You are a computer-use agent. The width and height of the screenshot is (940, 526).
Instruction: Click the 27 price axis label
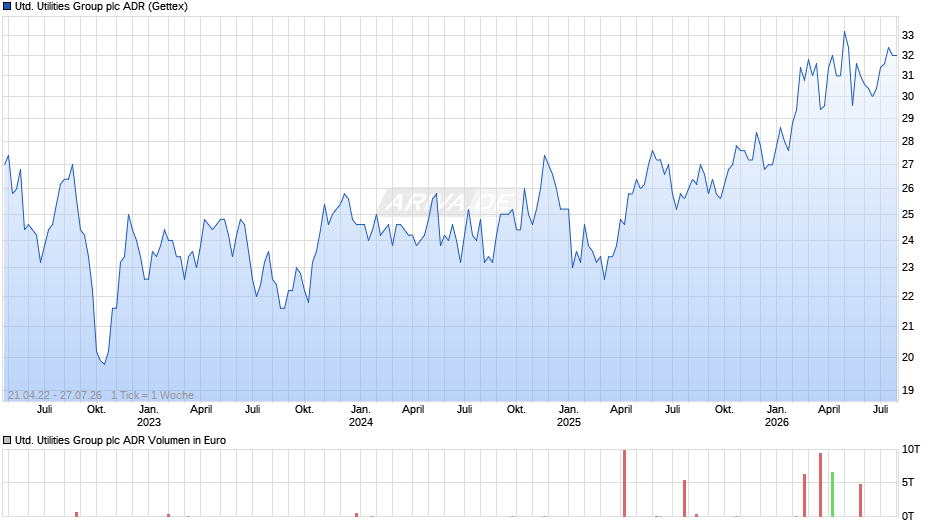(x=908, y=164)
